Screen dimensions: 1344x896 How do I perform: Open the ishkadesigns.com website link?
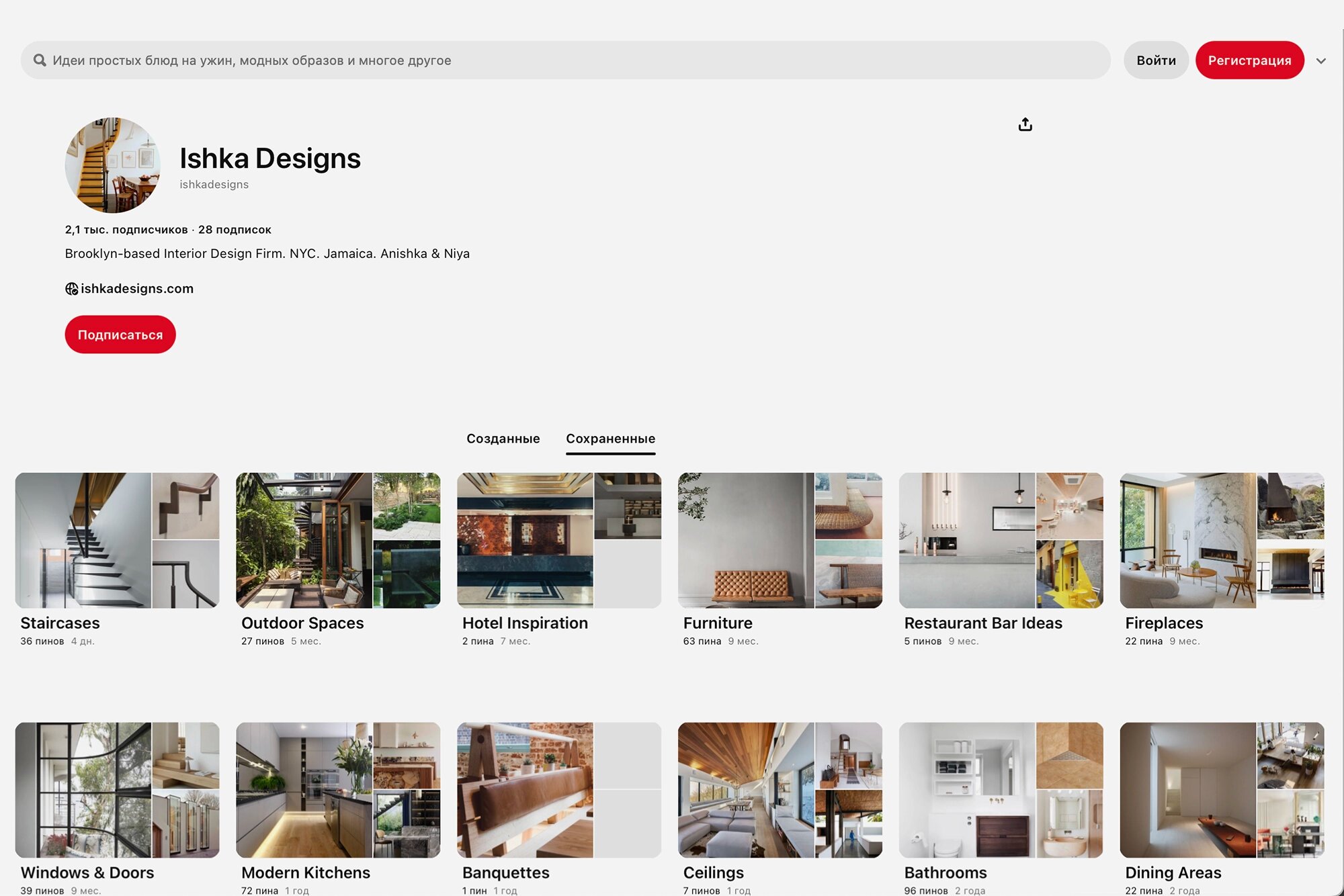tap(137, 289)
